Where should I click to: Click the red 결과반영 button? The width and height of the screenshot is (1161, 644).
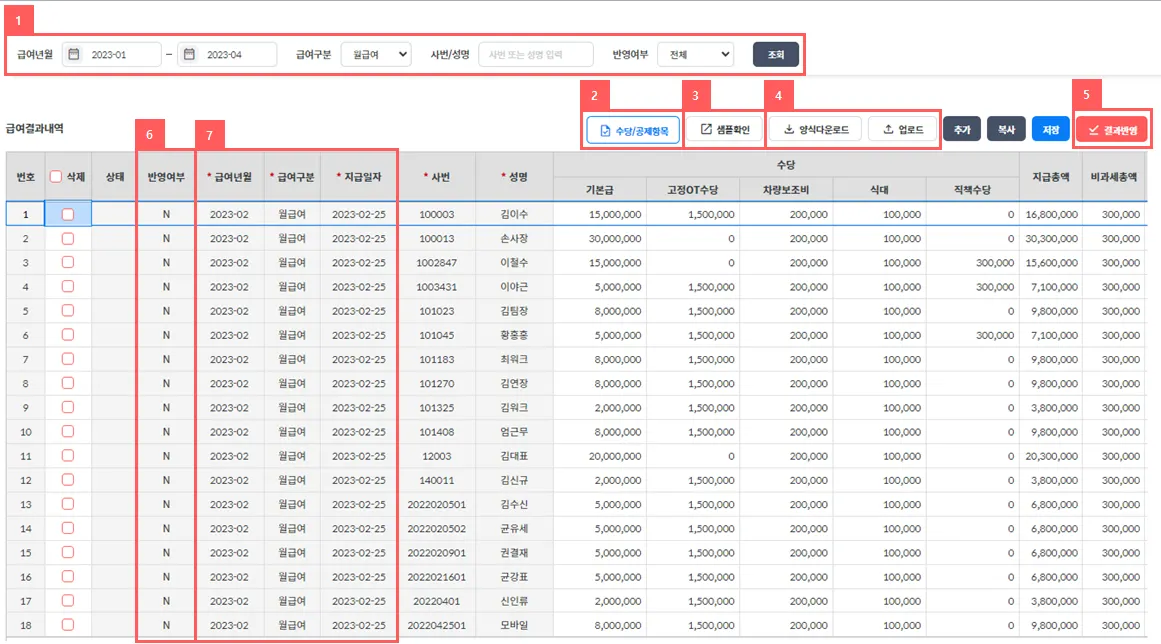click(x=1112, y=130)
